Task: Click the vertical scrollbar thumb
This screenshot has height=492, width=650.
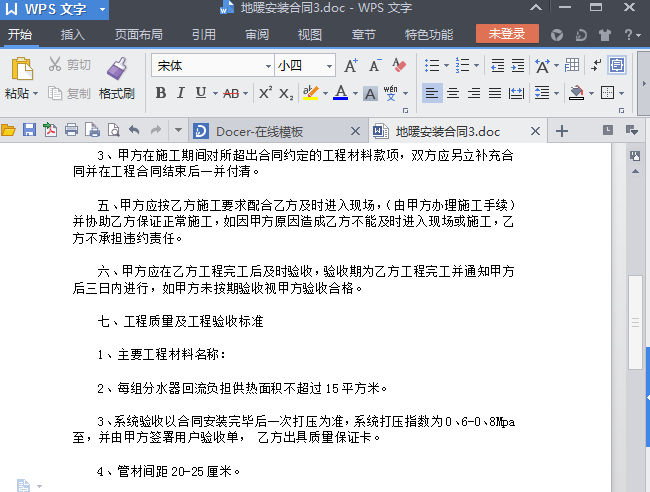Action: point(635,322)
